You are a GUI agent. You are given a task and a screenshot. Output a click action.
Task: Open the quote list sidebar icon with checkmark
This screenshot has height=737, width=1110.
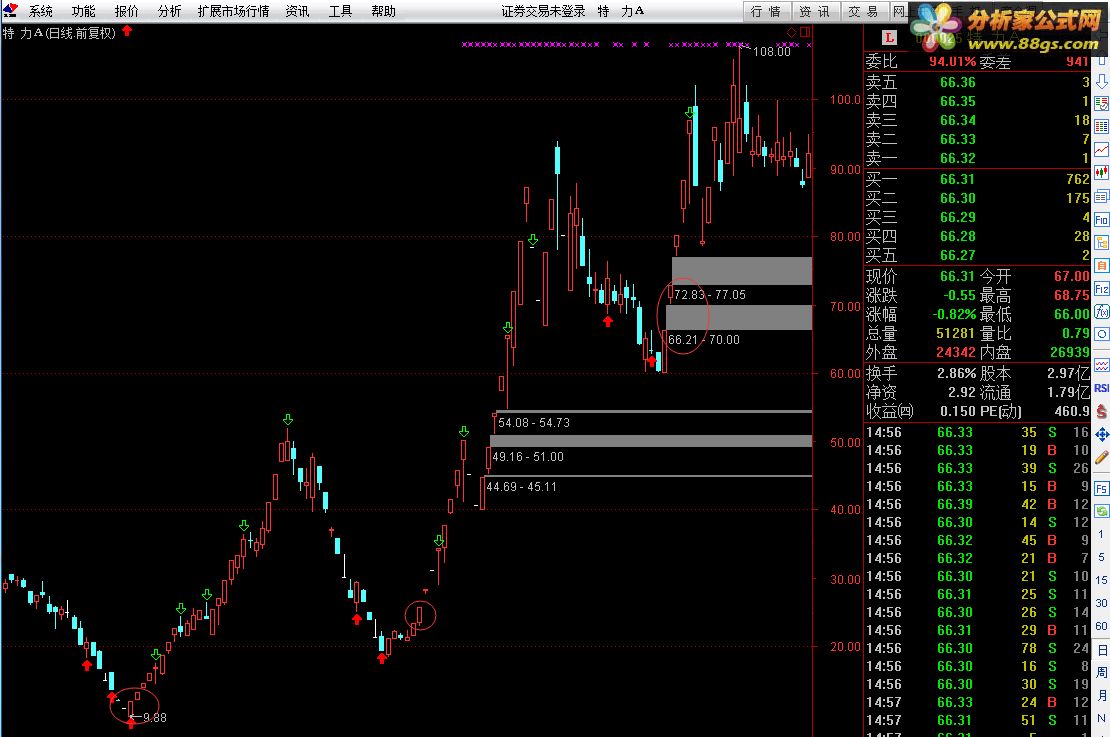coord(1102,104)
